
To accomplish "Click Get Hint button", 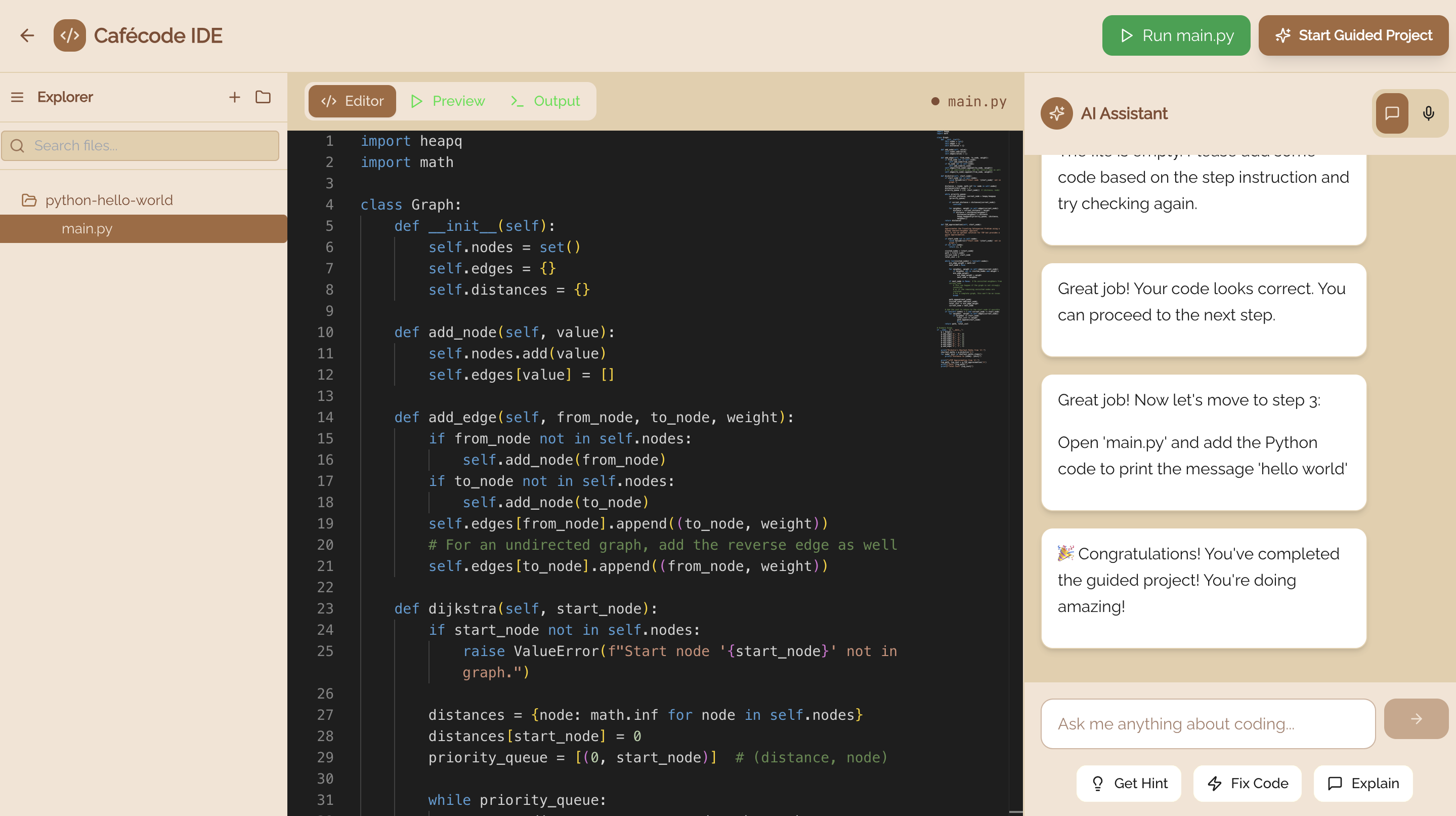I will [x=1128, y=783].
